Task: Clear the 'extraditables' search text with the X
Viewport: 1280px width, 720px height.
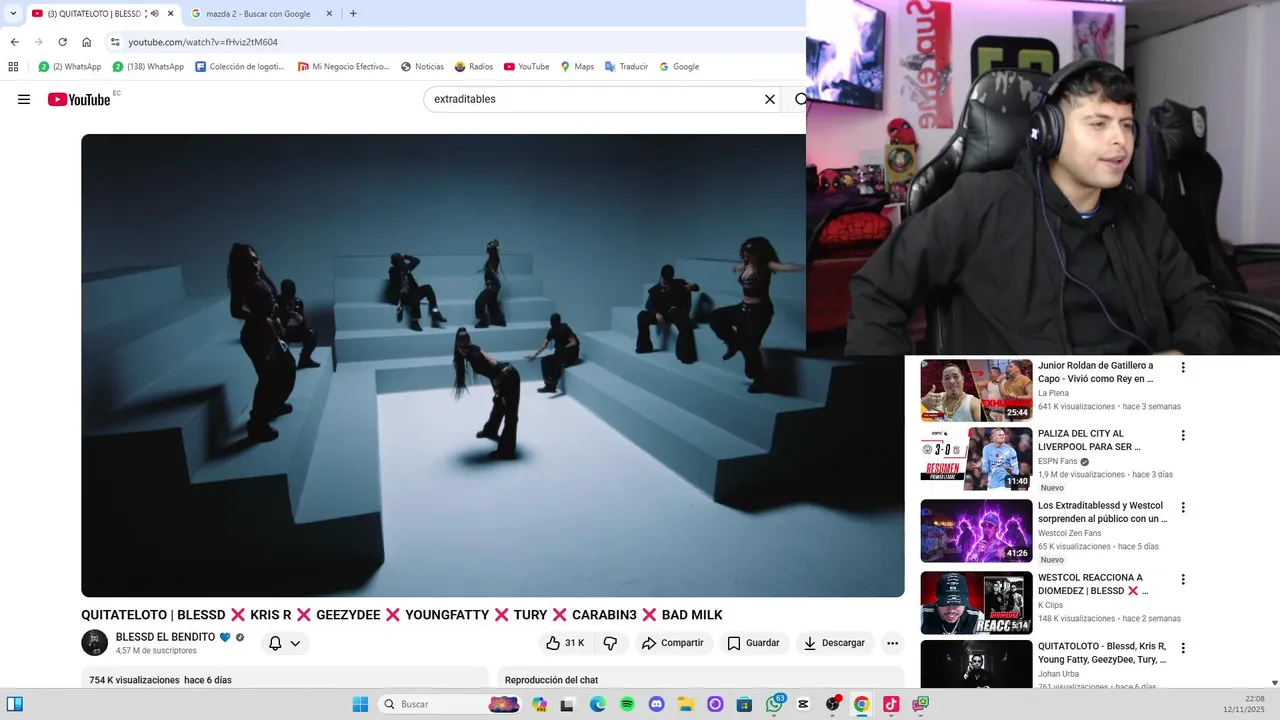Action: point(770,99)
